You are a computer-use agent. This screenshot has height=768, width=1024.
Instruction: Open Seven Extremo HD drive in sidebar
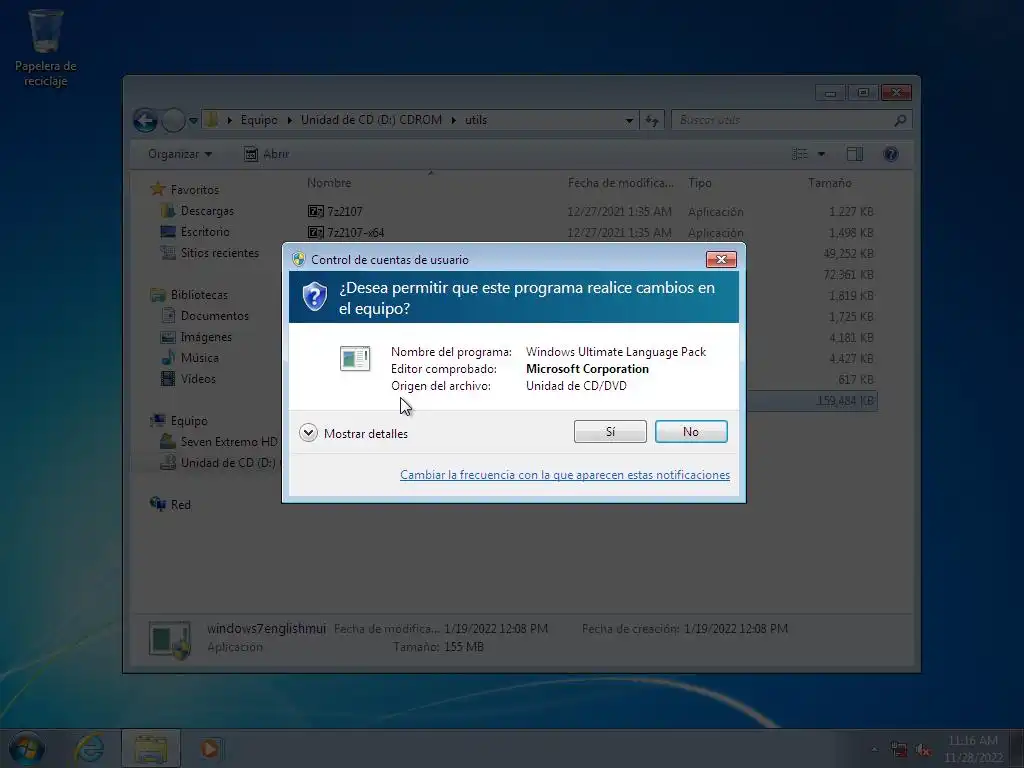220,441
